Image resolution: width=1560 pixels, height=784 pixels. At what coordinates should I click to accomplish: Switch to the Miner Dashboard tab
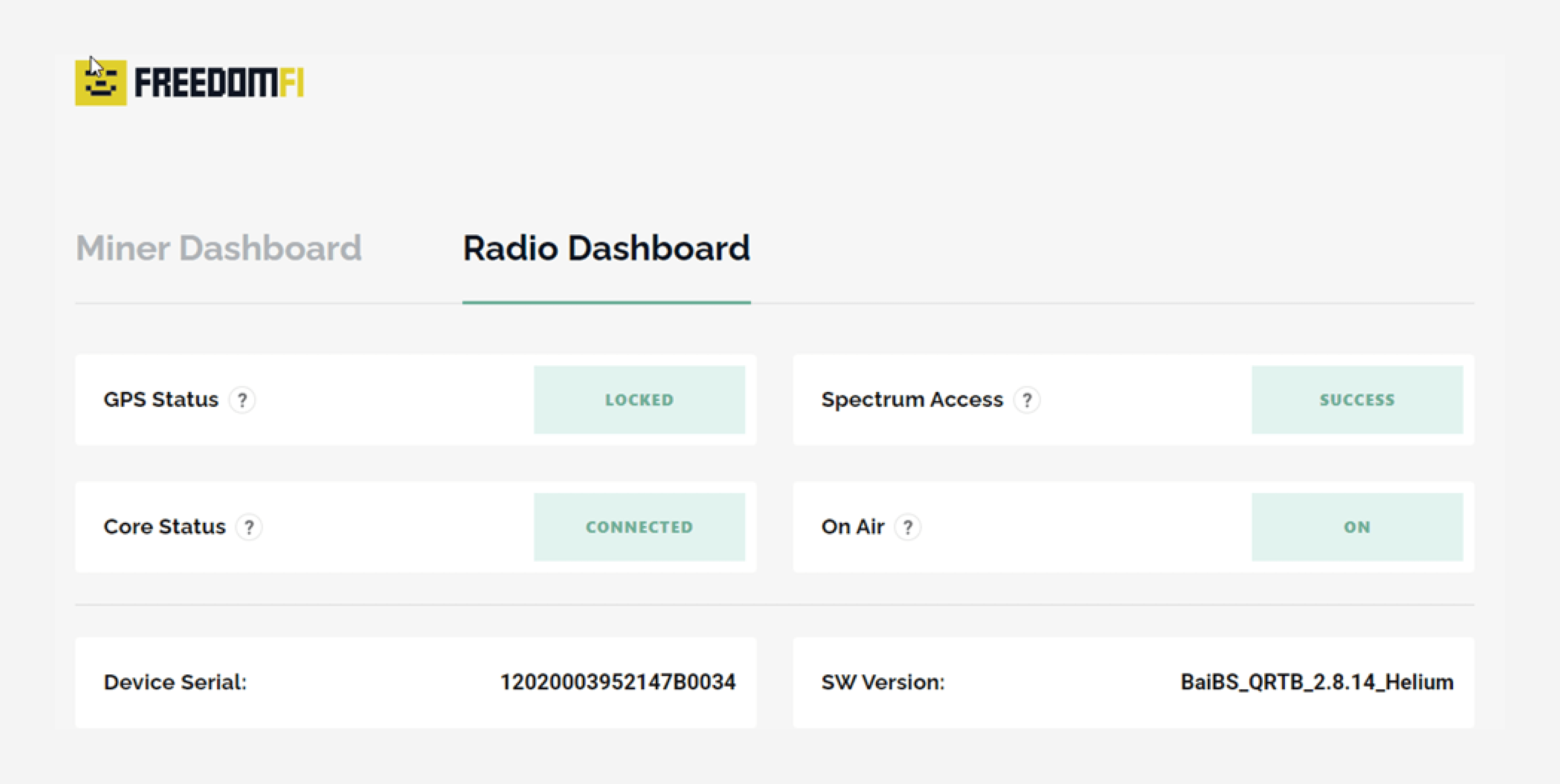[219, 248]
